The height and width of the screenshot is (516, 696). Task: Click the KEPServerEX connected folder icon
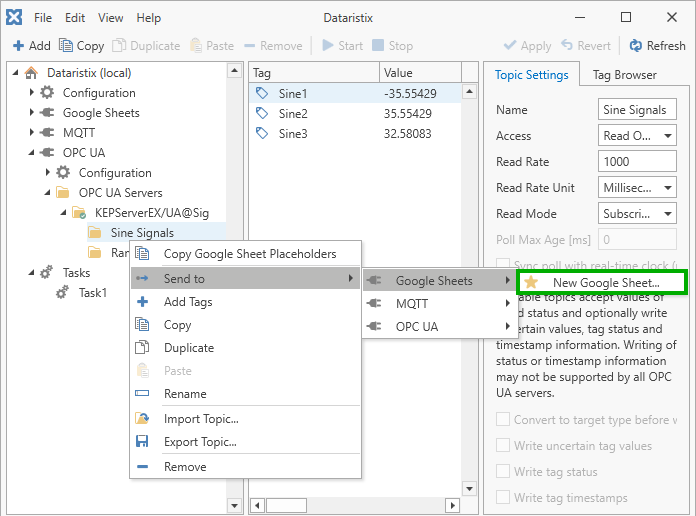[79, 213]
